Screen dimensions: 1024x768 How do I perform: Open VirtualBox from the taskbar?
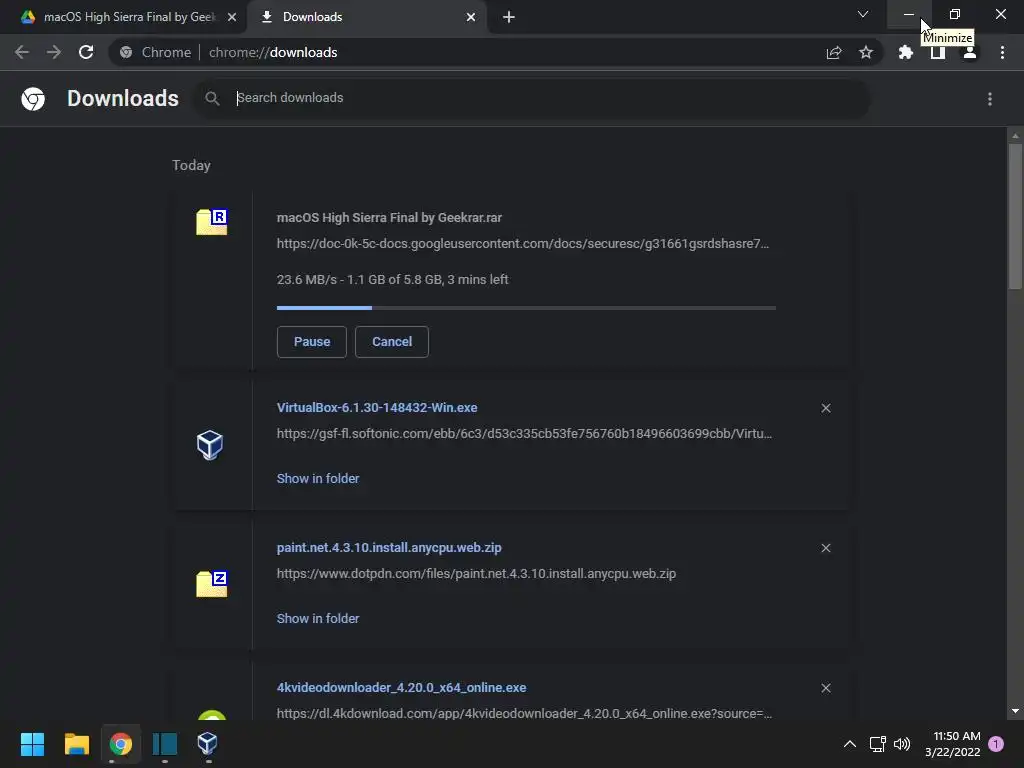(208, 744)
